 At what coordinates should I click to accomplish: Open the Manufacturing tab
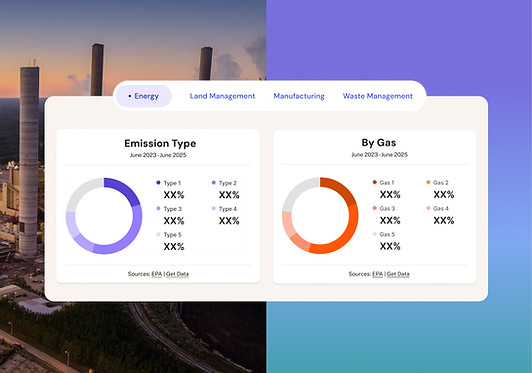(299, 96)
